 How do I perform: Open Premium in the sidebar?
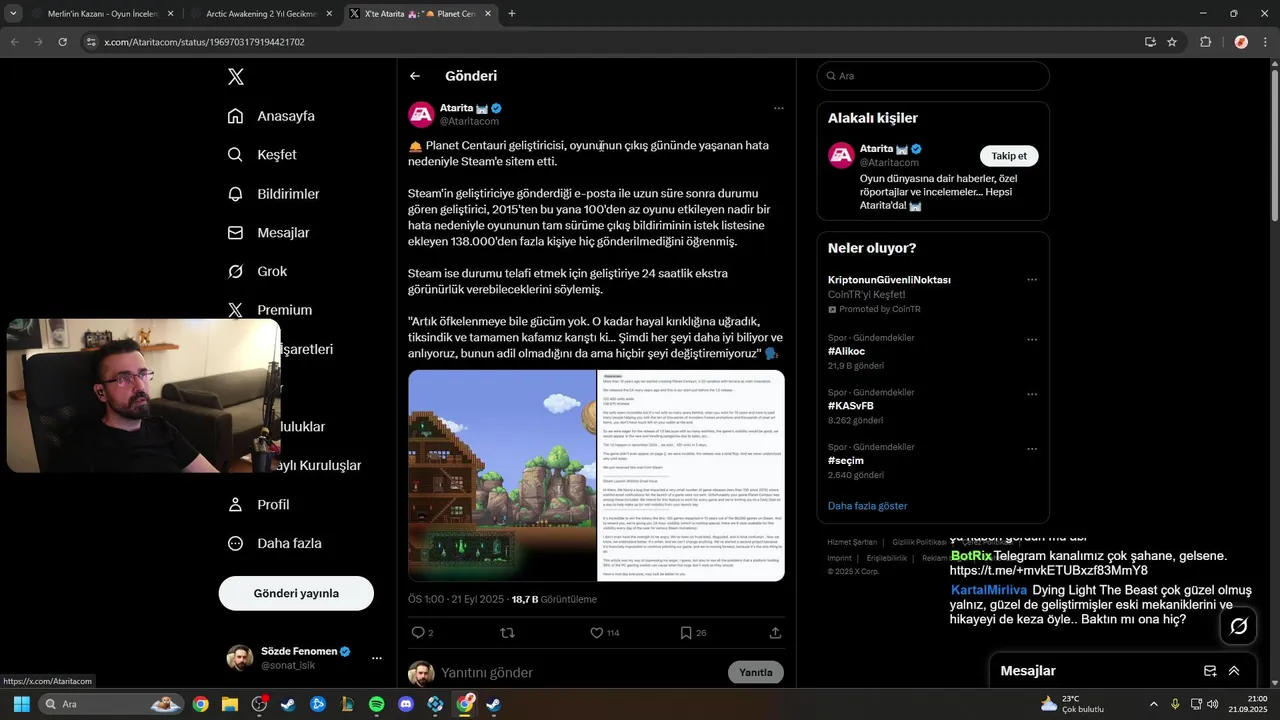pyautogui.click(x=269, y=310)
